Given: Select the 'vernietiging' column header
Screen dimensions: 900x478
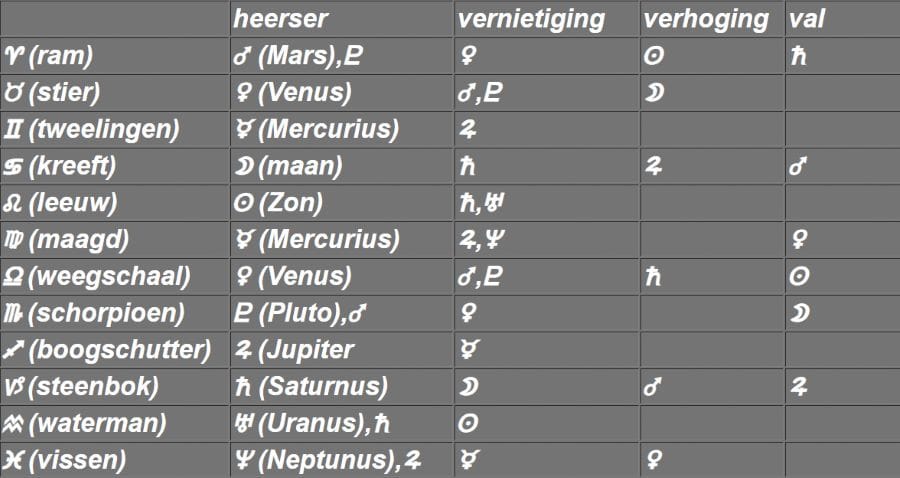Looking at the screenshot, I should [x=531, y=19].
